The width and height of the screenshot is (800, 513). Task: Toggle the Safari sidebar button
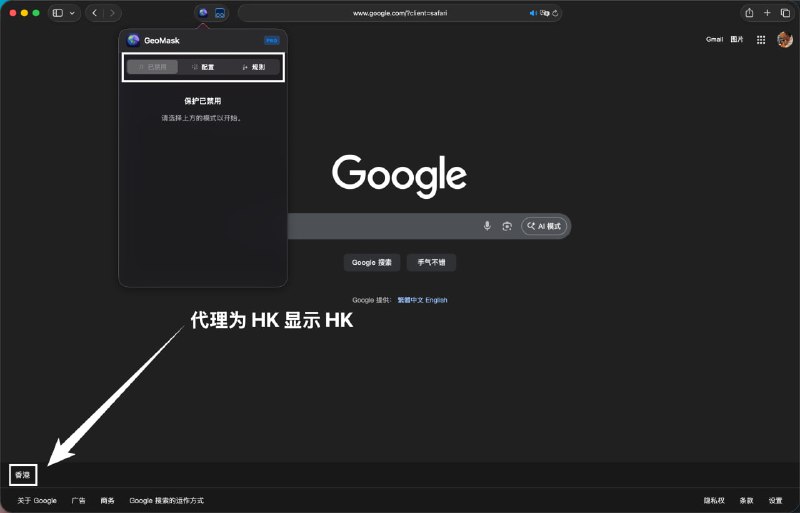[58, 13]
